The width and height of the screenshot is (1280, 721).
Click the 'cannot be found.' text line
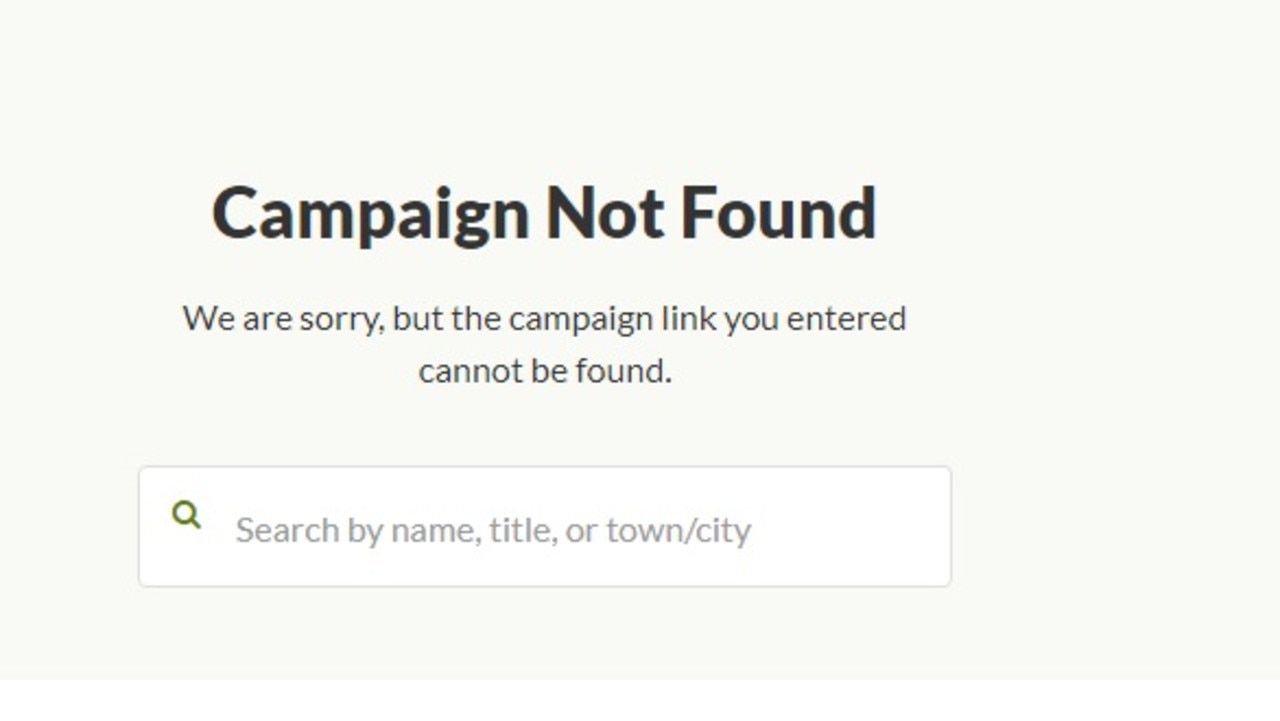(x=545, y=371)
